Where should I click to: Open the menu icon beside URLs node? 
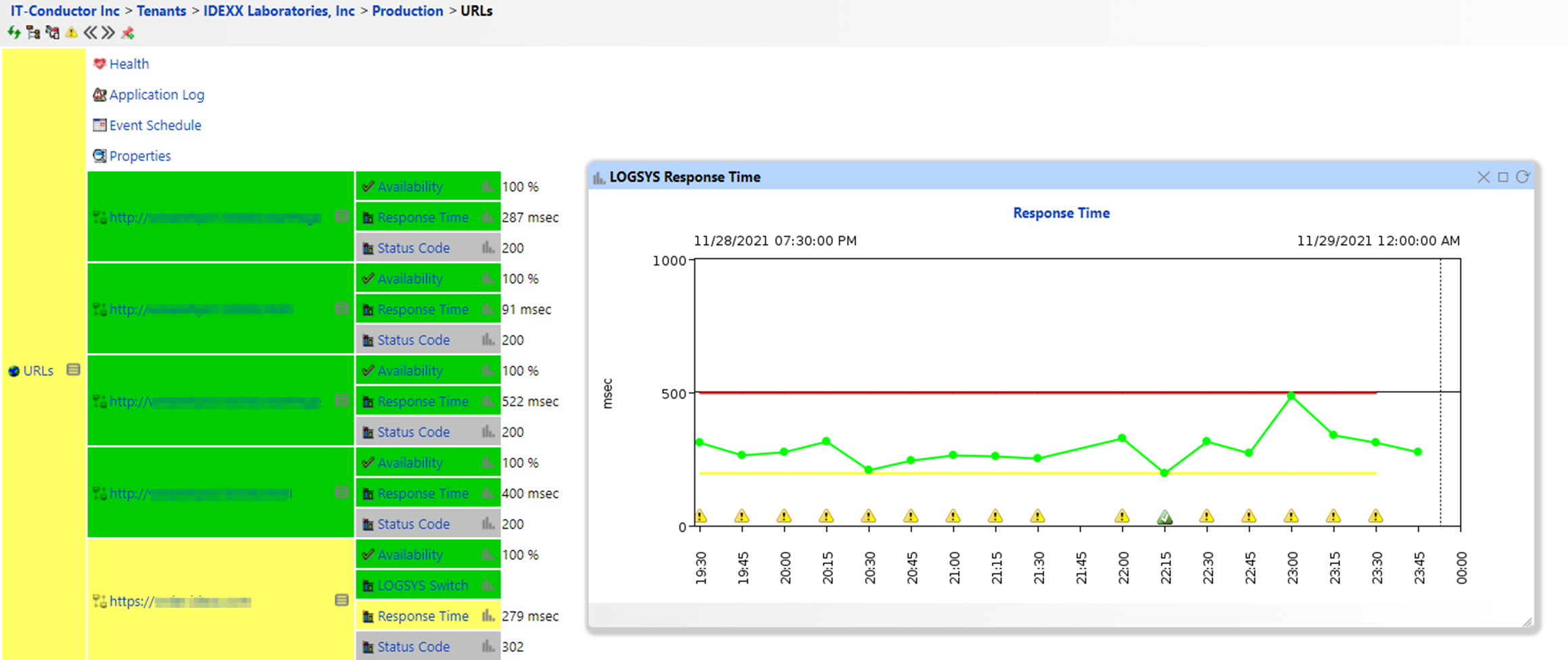coord(73,369)
